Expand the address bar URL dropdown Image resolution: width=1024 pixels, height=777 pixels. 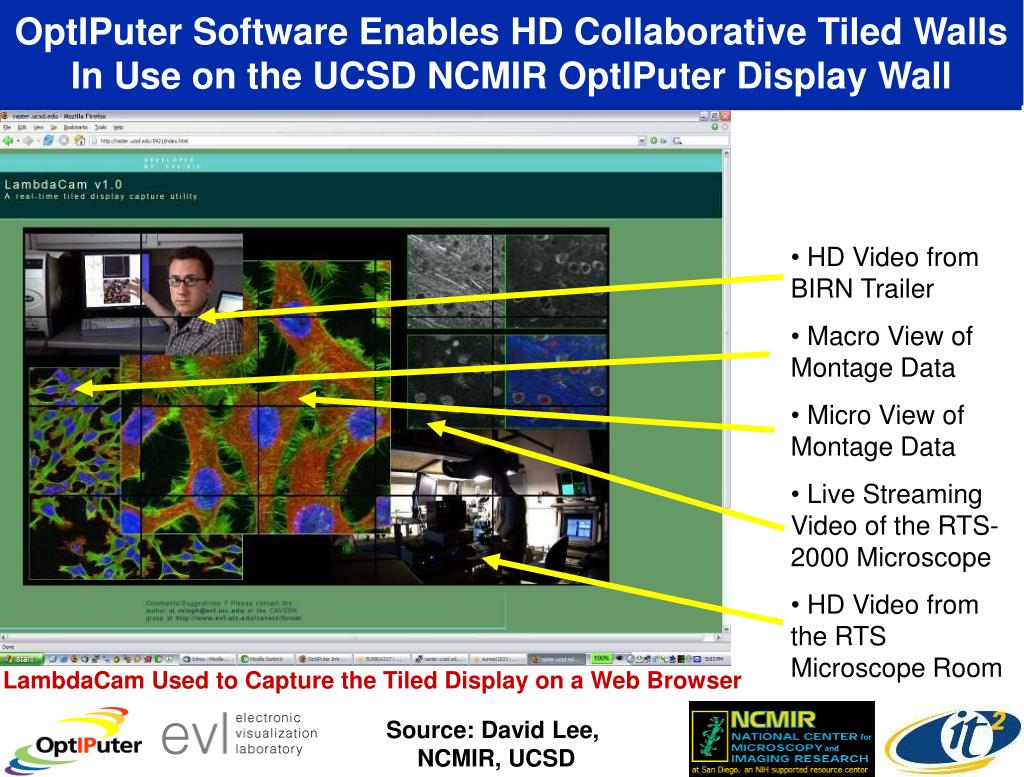click(x=642, y=140)
